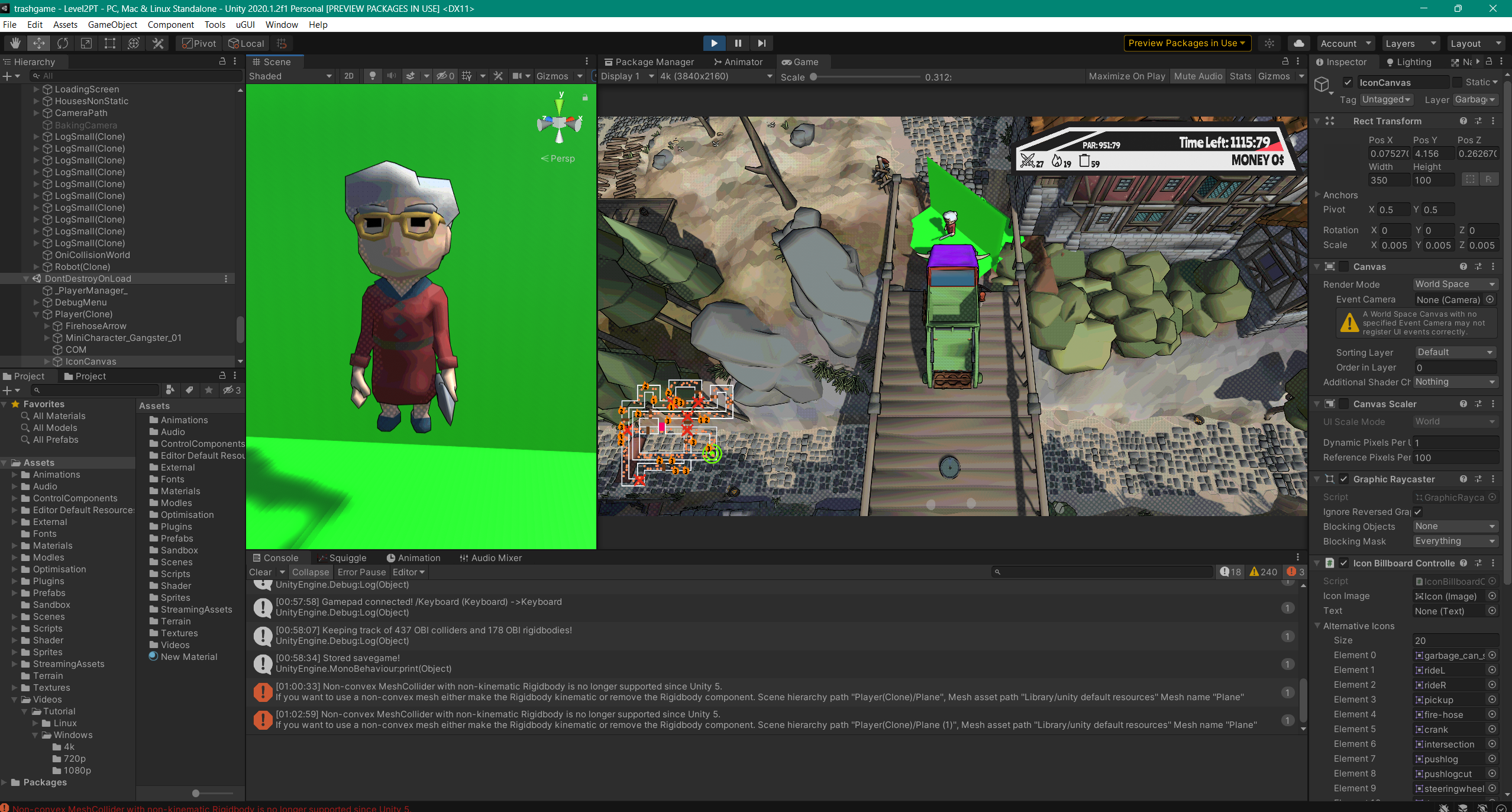Click the scene orientation gizmo
The width and height of the screenshot is (1512, 812).
(559, 122)
